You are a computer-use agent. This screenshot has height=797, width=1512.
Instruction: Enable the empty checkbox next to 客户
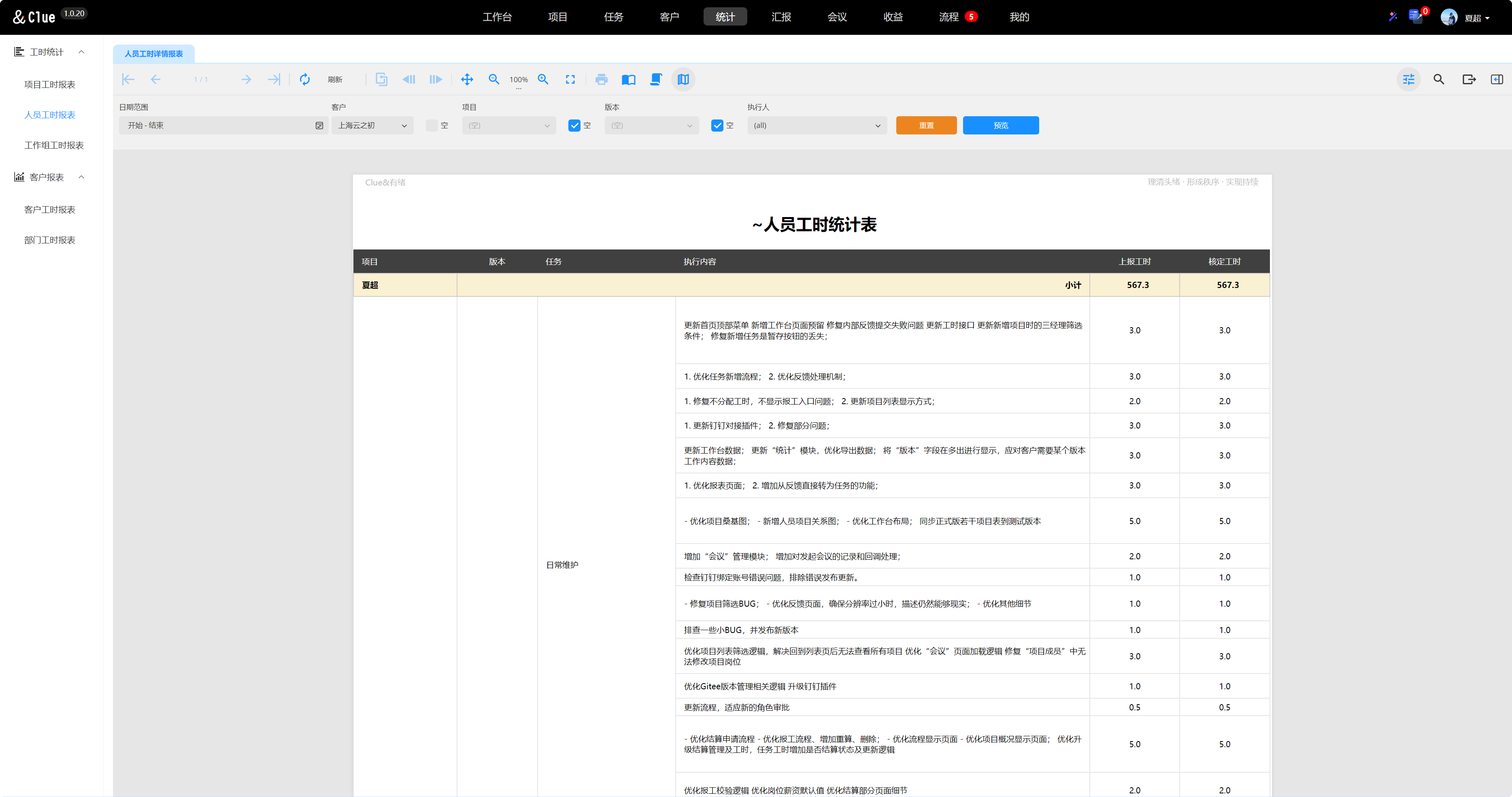[431, 125]
